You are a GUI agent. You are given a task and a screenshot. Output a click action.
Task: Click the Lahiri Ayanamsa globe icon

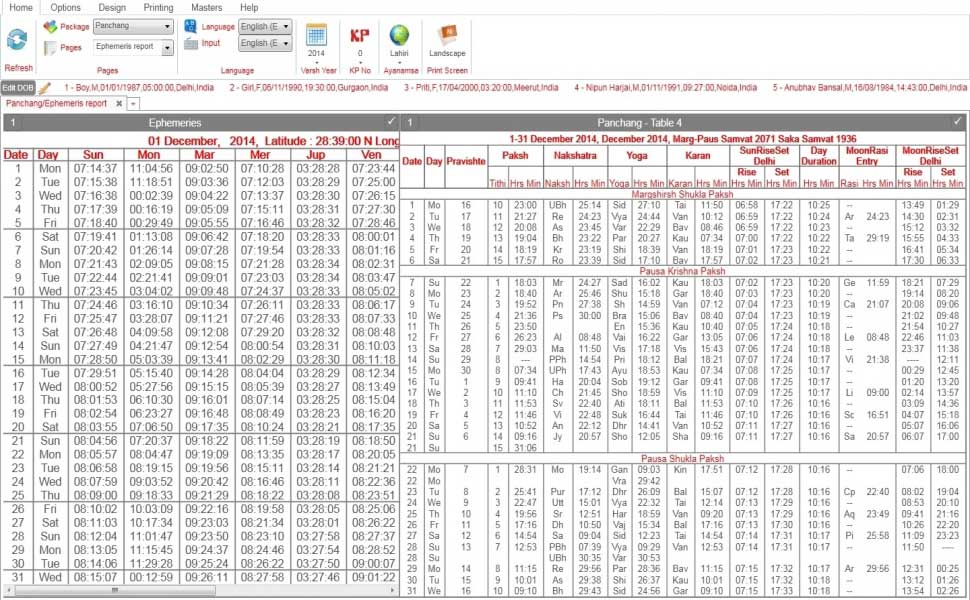tap(399, 35)
